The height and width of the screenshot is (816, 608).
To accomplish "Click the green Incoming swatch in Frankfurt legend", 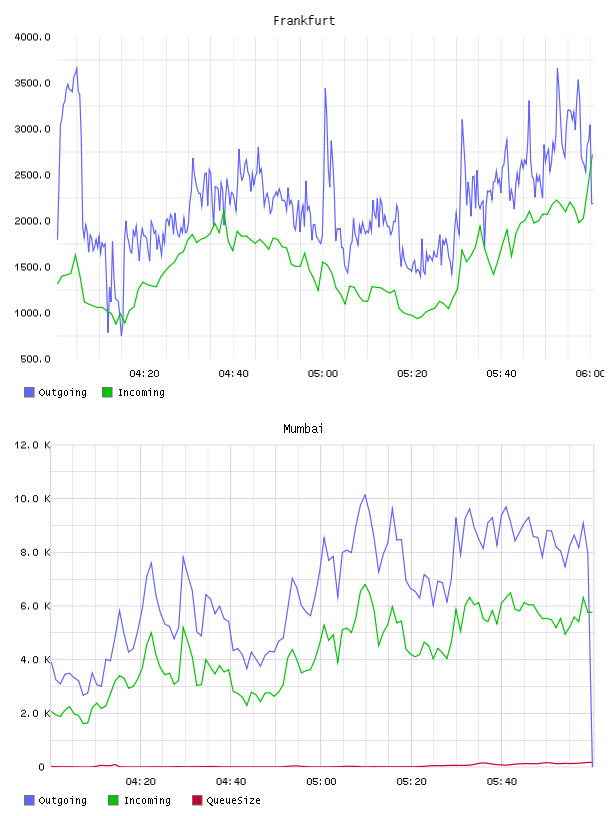I will [107, 392].
